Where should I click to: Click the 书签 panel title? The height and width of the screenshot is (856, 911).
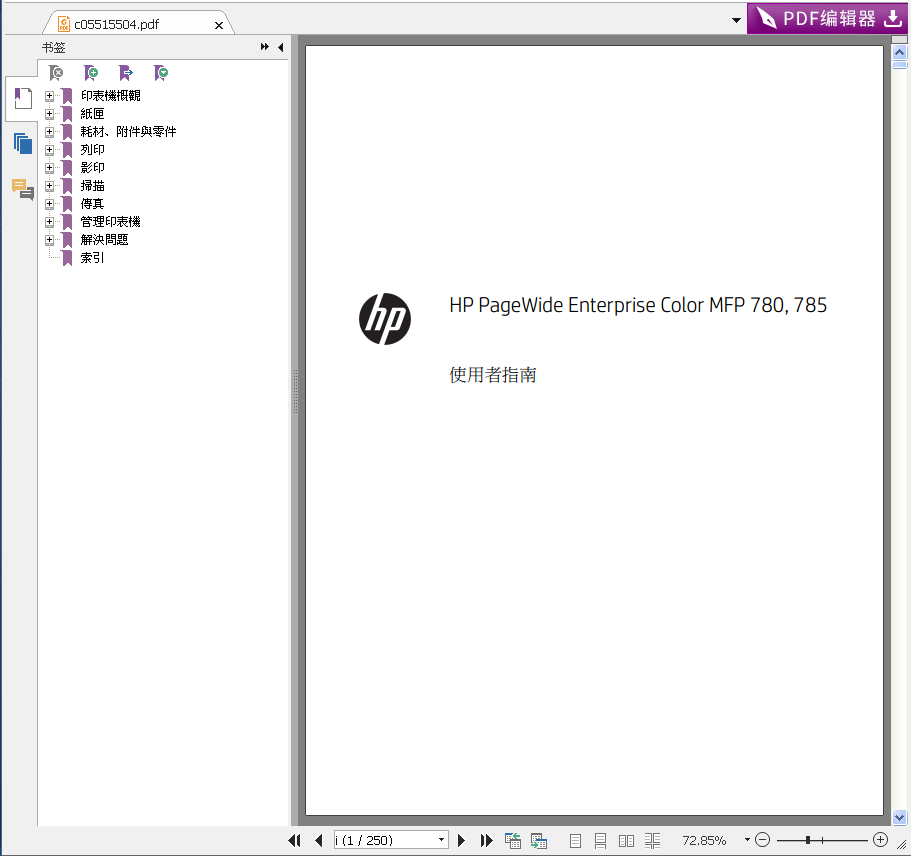53,48
